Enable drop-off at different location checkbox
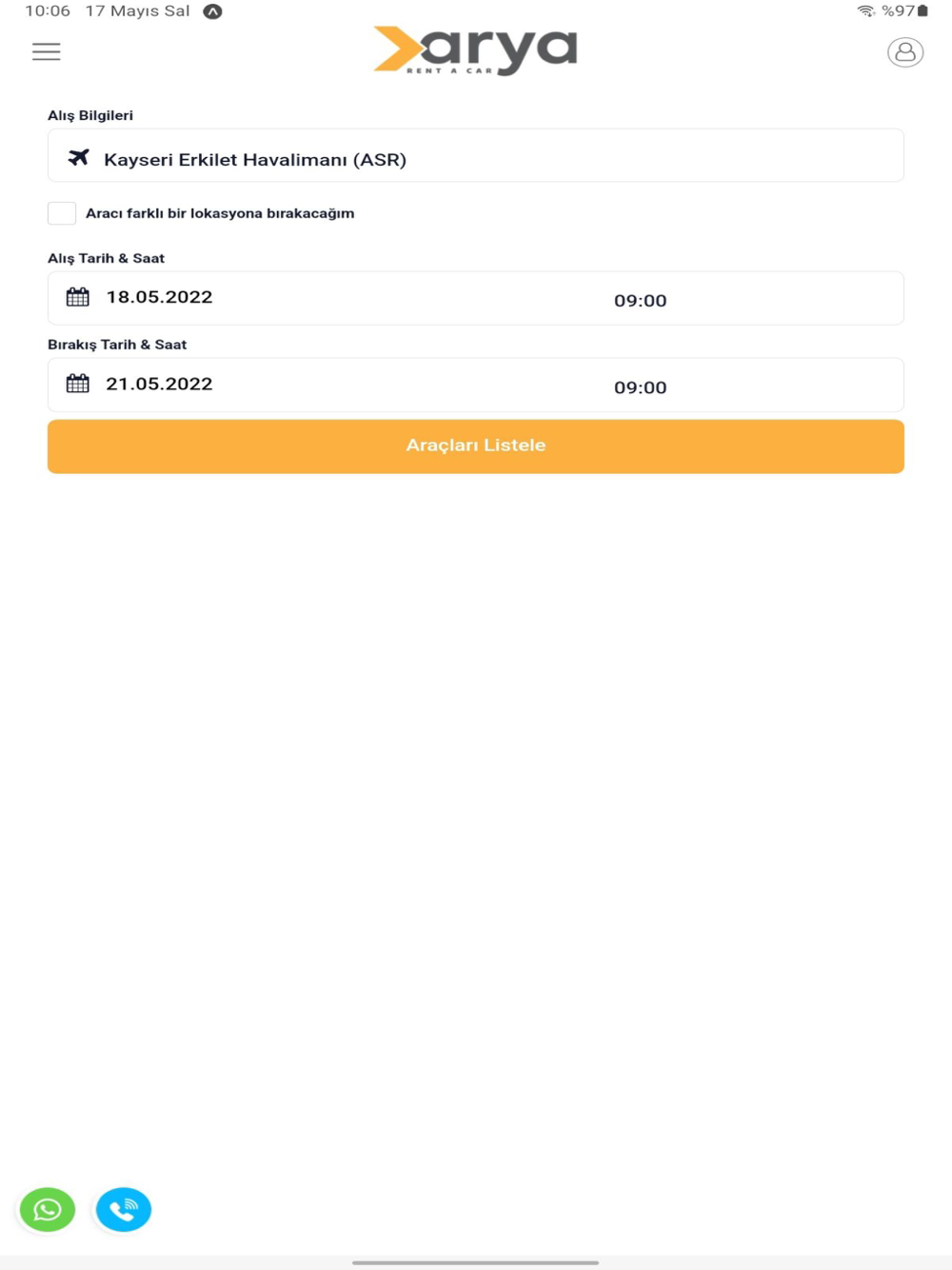 pyautogui.click(x=62, y=213)
